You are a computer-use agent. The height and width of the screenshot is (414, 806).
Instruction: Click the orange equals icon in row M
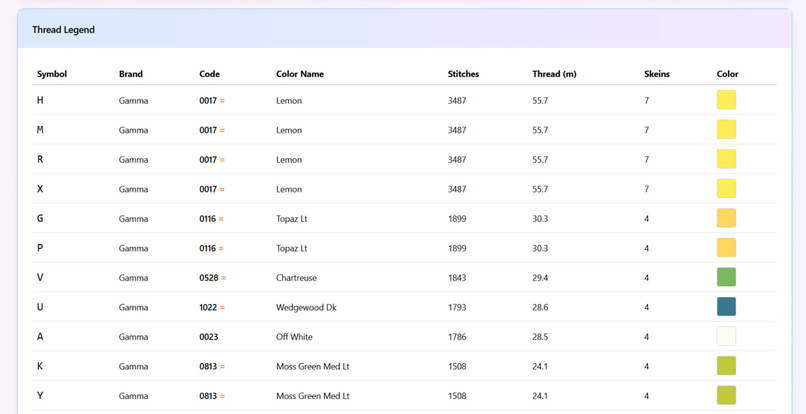pyautogui.click(x=222, y=130)
